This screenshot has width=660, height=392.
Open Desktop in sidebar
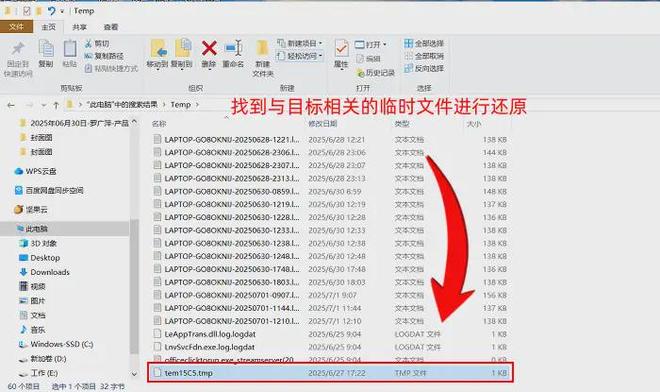tap(40, 258)
